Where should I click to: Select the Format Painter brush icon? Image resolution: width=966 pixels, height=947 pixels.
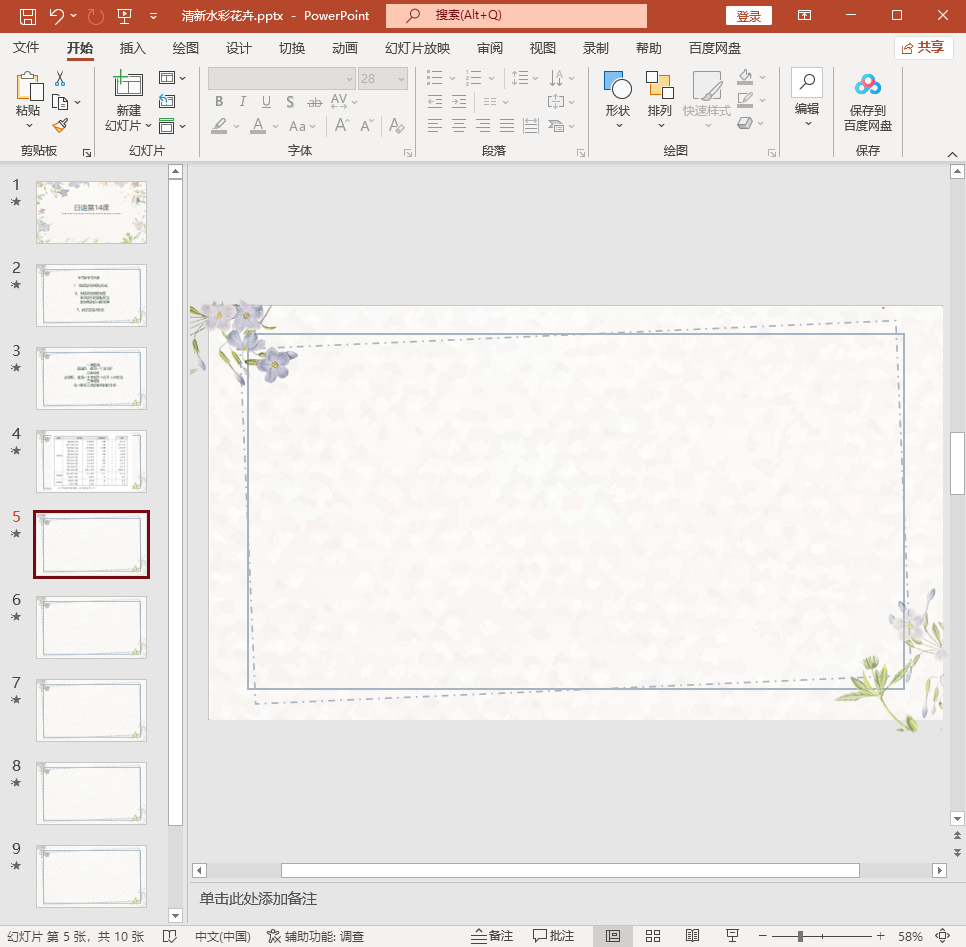tap(60, 125)
